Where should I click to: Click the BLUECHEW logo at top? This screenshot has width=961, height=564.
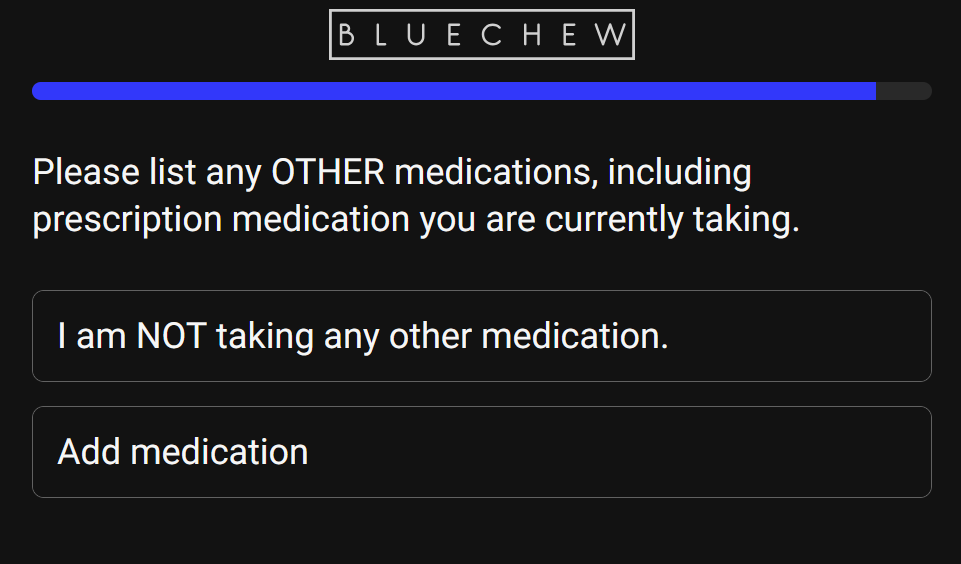482,34
